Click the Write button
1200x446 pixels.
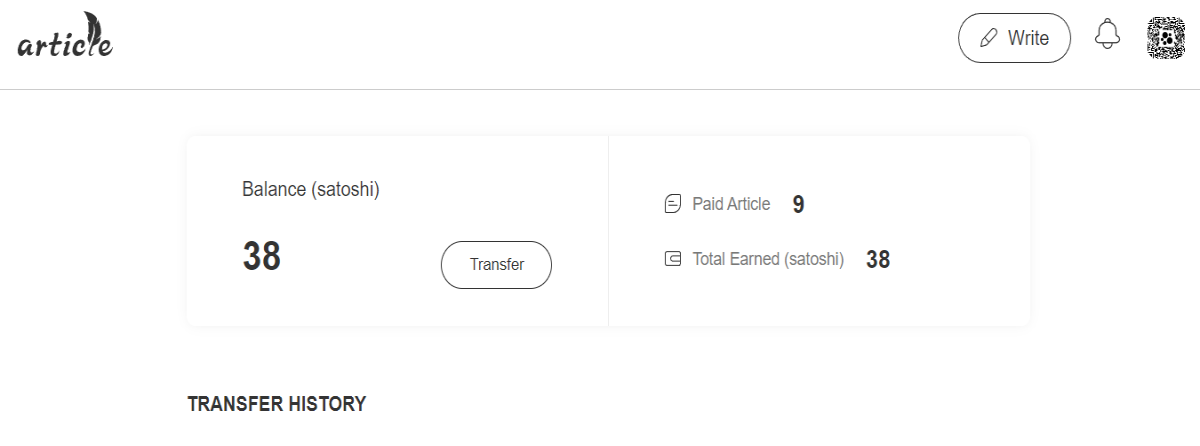(1014, 38)
